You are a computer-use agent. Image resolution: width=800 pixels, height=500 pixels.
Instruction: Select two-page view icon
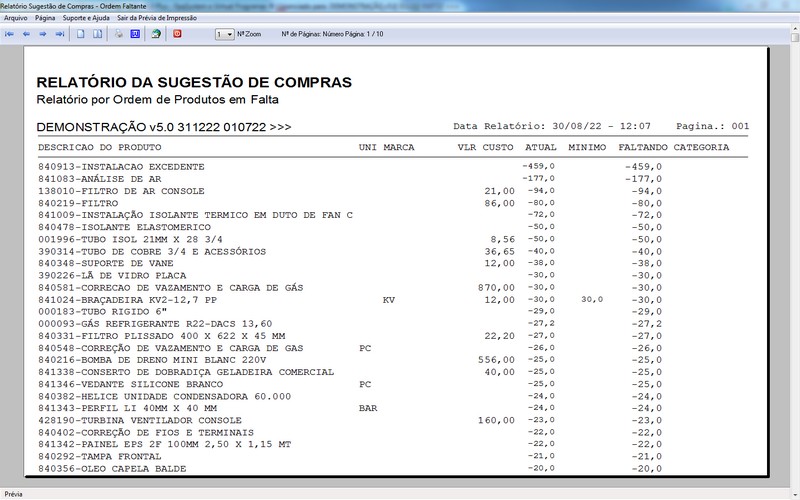[97, 34]
